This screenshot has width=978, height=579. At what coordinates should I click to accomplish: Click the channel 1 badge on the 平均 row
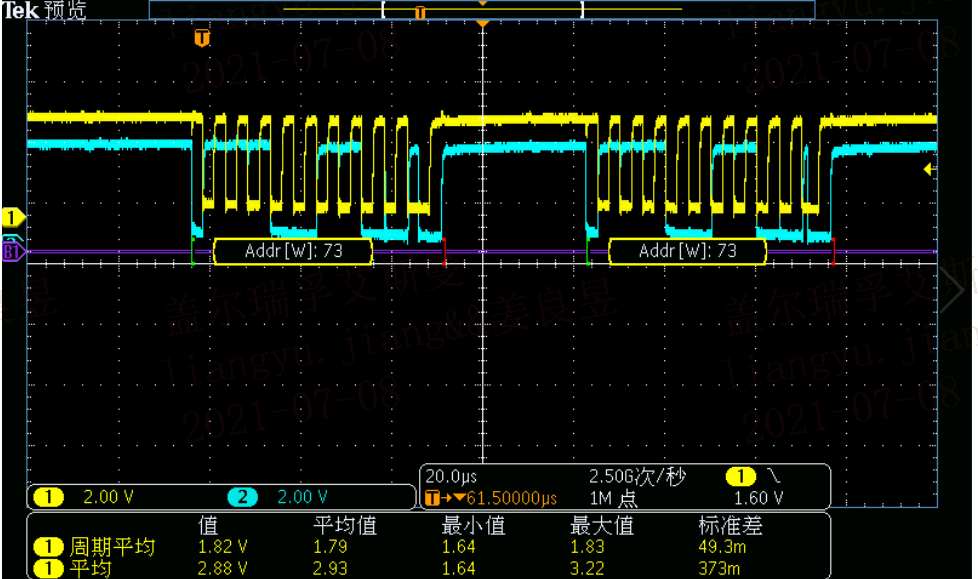tap(48, 568)
